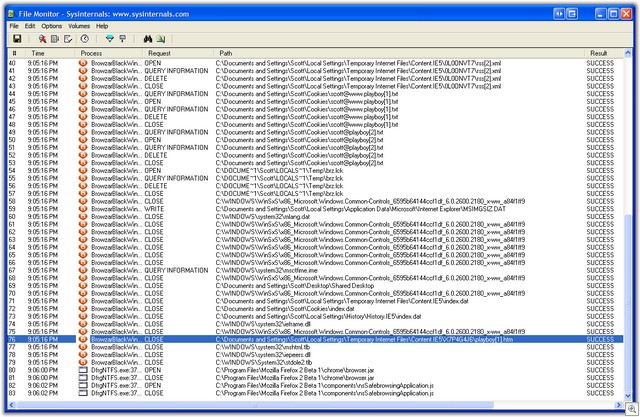Viewport: 640px width, 417px height.
Task: Click row 54 brz.lck OPEN path
Action: (279, 170)
